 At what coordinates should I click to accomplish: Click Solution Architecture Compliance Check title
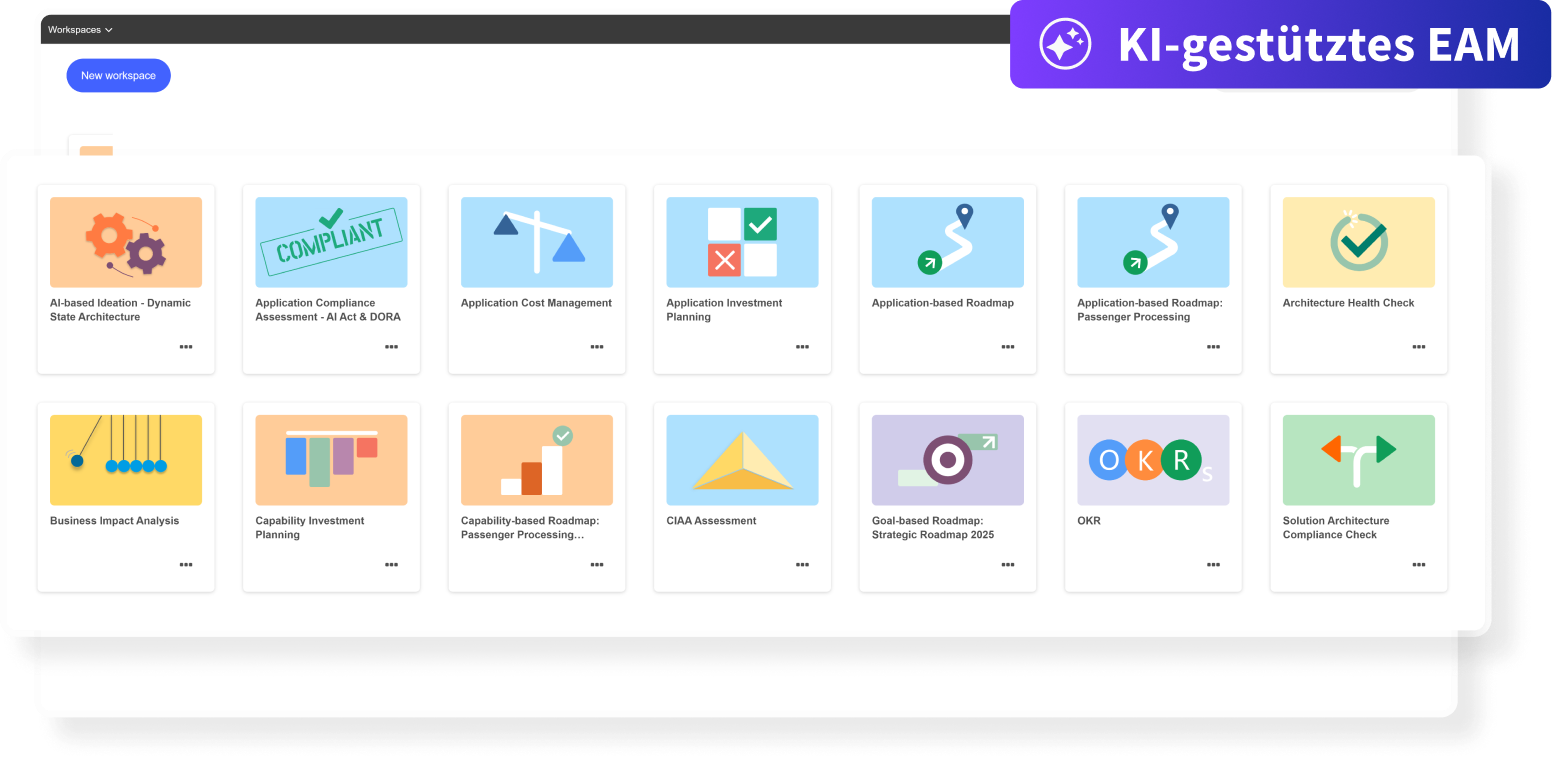(1336, 528)
